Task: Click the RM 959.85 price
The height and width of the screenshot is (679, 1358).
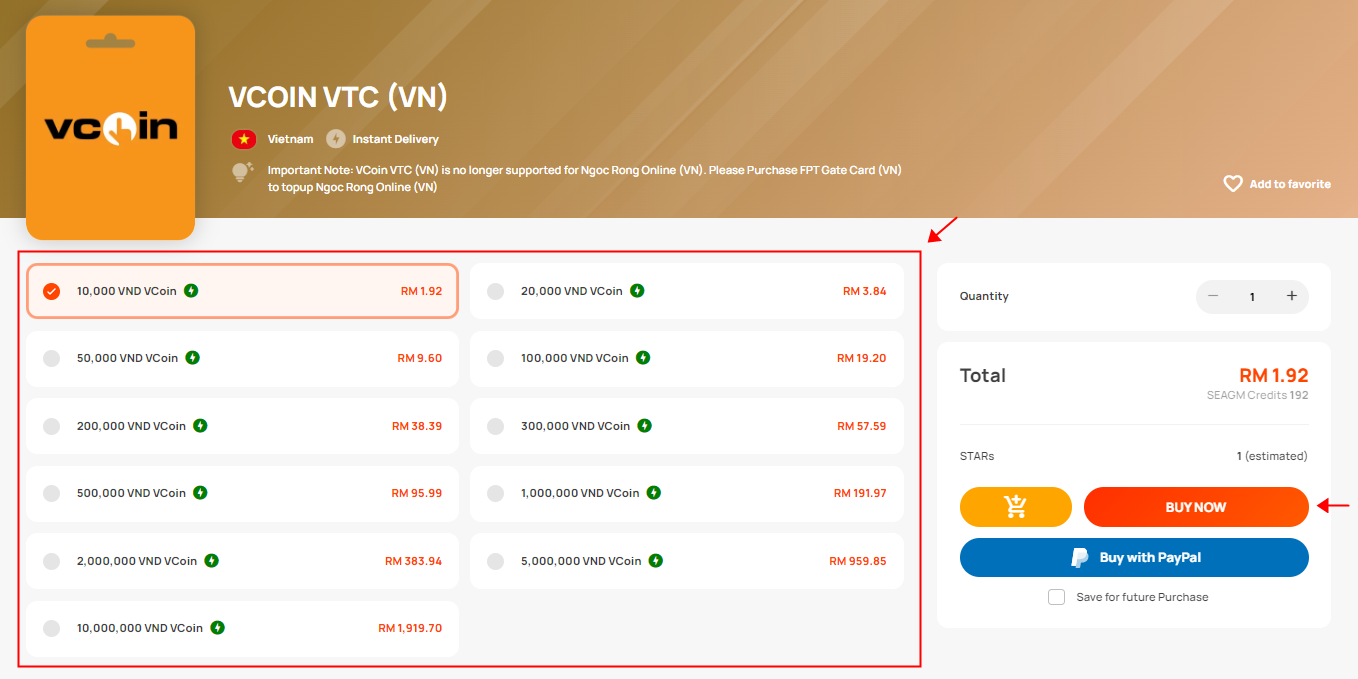Action: click(857, 561)
